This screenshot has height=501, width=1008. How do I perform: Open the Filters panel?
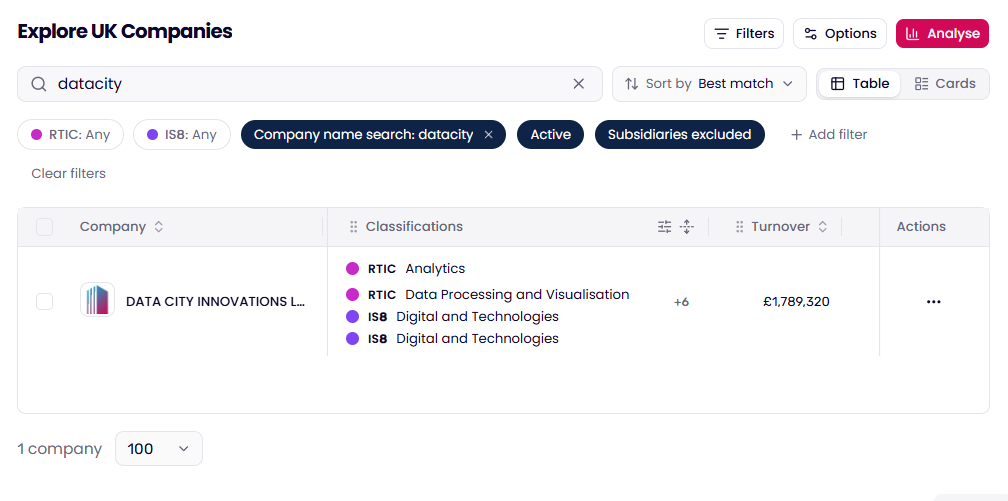744,33
